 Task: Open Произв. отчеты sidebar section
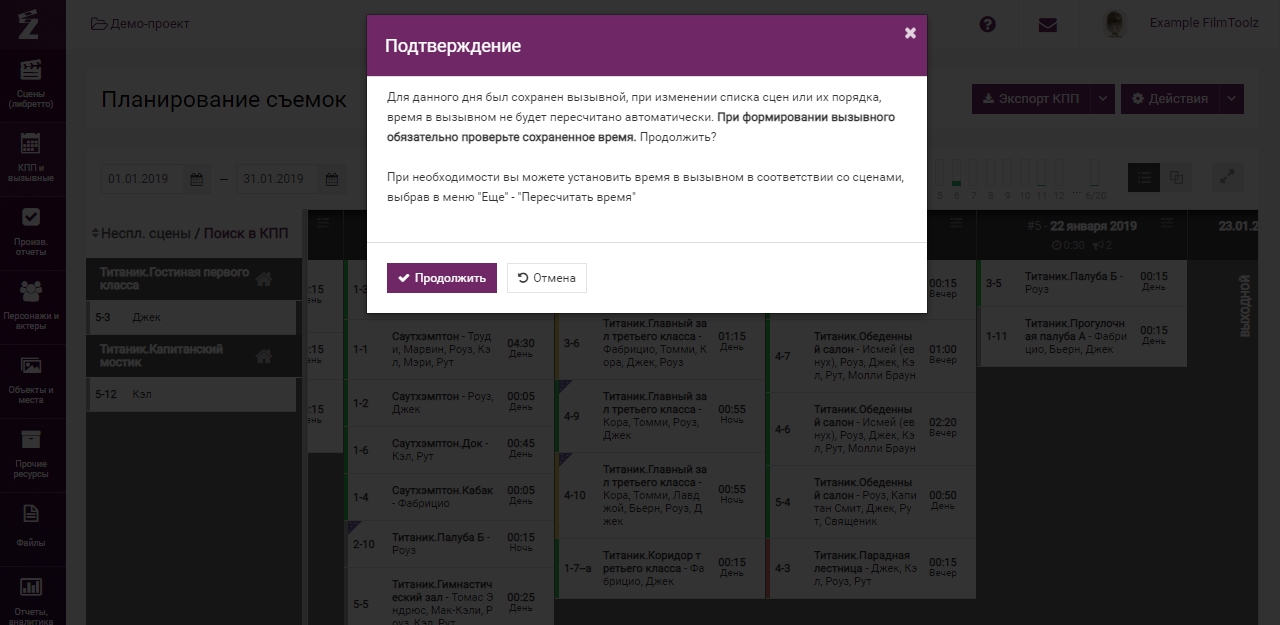pyautogui.click(x=32, y=232)
